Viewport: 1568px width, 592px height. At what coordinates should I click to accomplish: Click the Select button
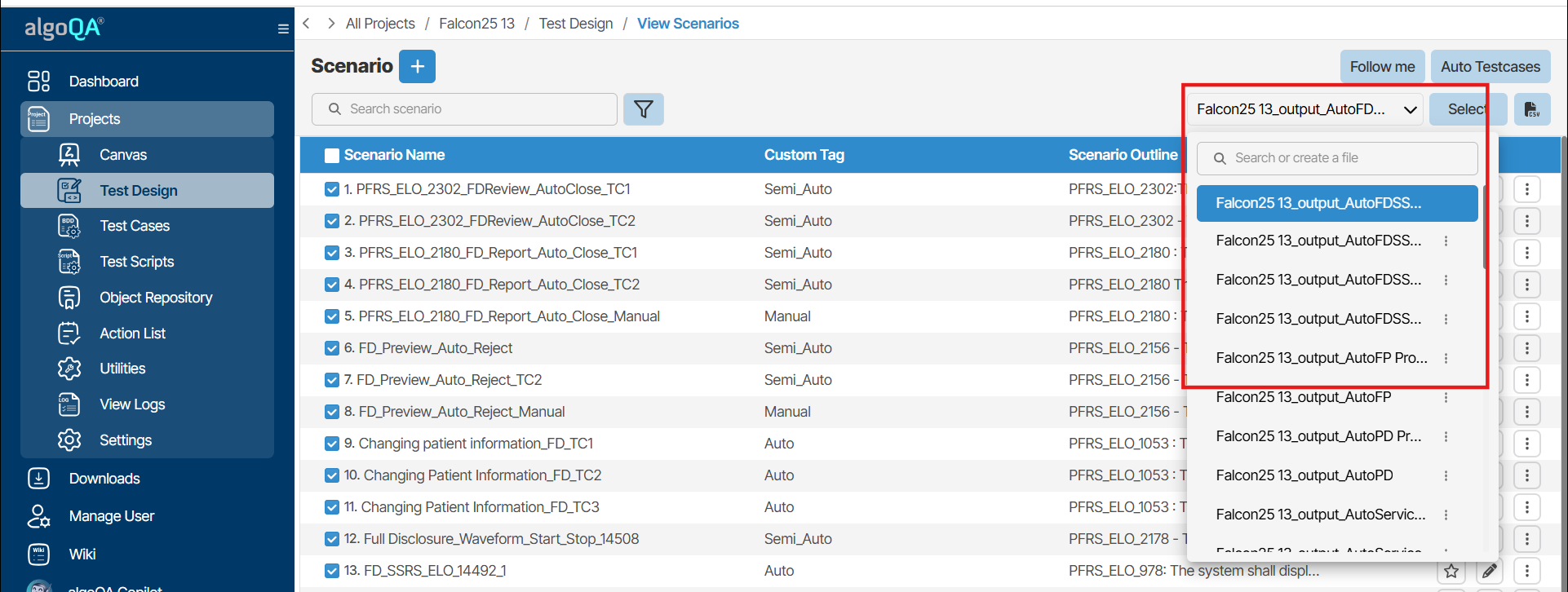(x=1467, y=109)
